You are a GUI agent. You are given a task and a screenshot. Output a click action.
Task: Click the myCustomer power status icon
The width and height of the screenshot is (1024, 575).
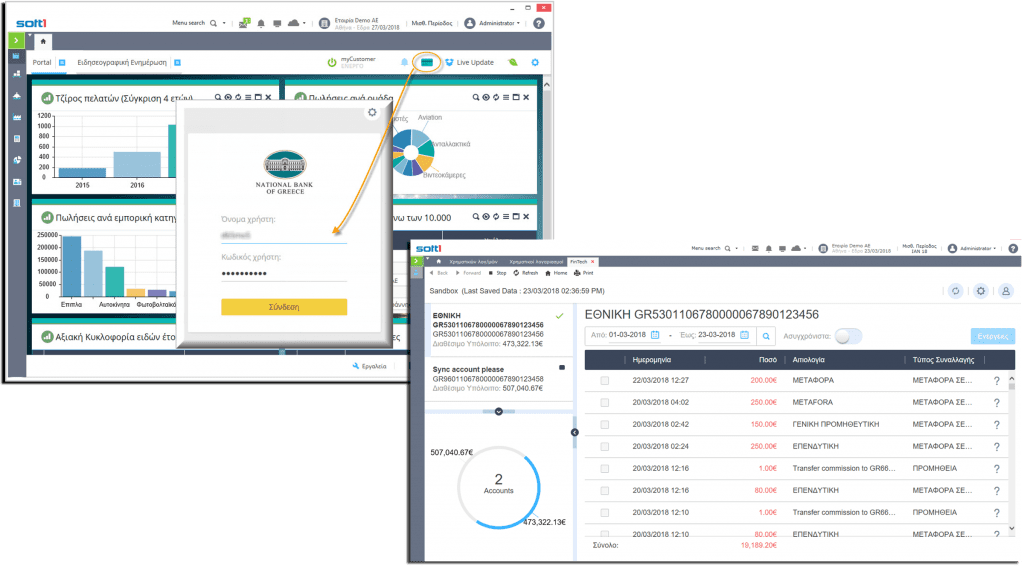(332, 62)
